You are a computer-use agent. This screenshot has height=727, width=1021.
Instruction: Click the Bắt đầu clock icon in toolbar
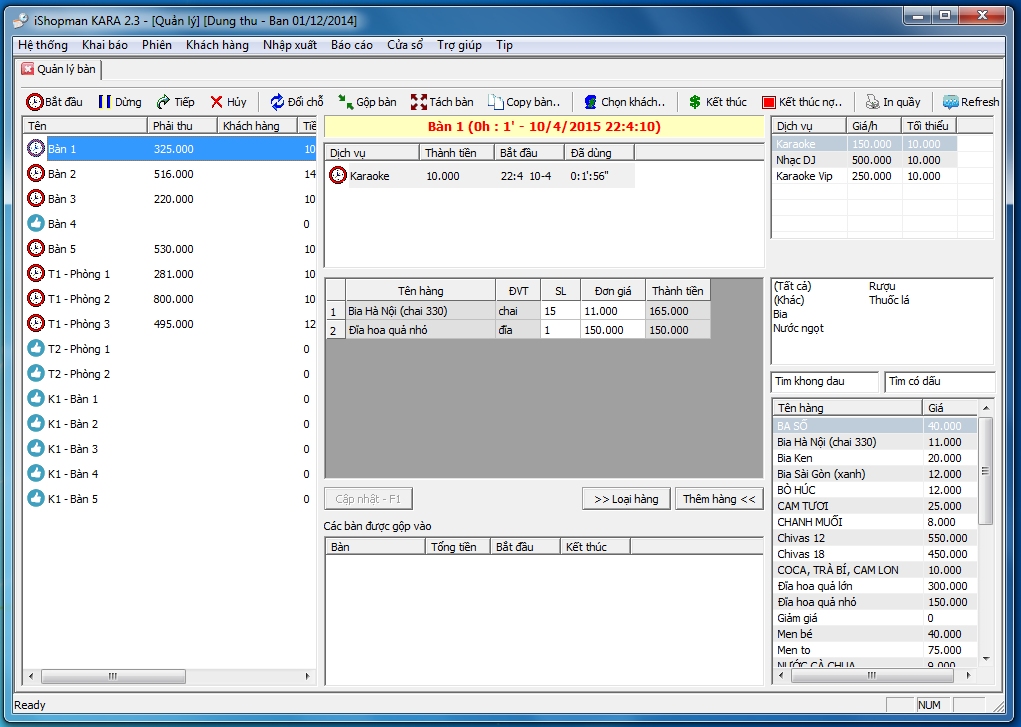point(35,102)
